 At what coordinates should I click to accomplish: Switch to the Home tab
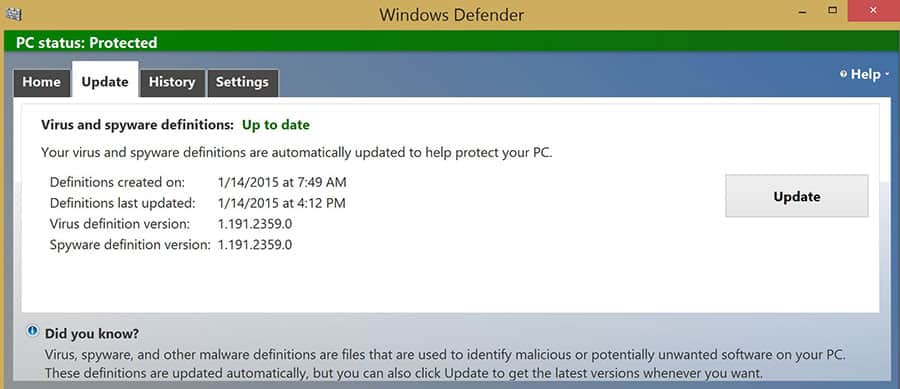(41, 83)
